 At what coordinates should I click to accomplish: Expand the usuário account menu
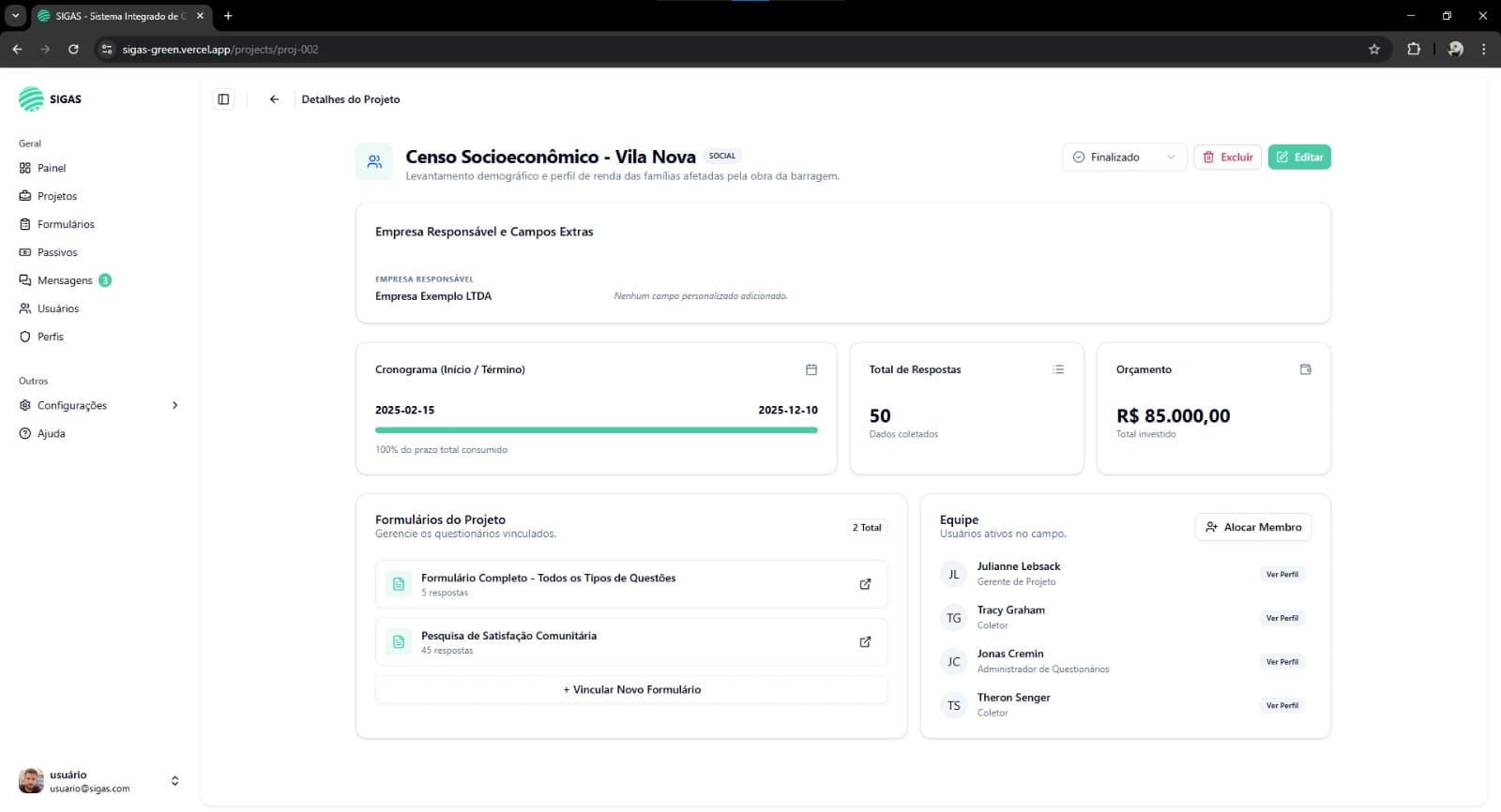point(174,781)
